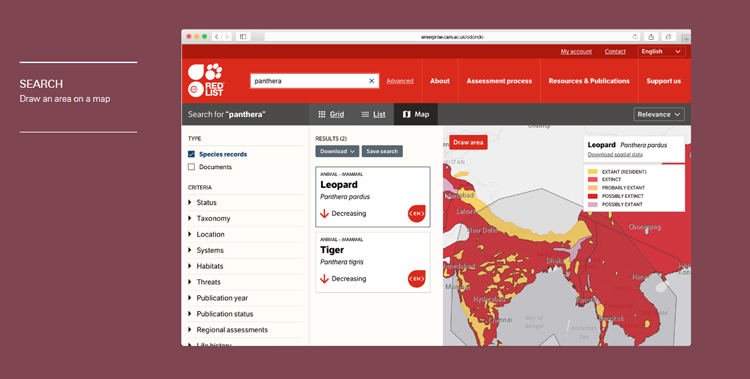Switch to the Grid view tab
750x379 pixels.
pos(331,114)
